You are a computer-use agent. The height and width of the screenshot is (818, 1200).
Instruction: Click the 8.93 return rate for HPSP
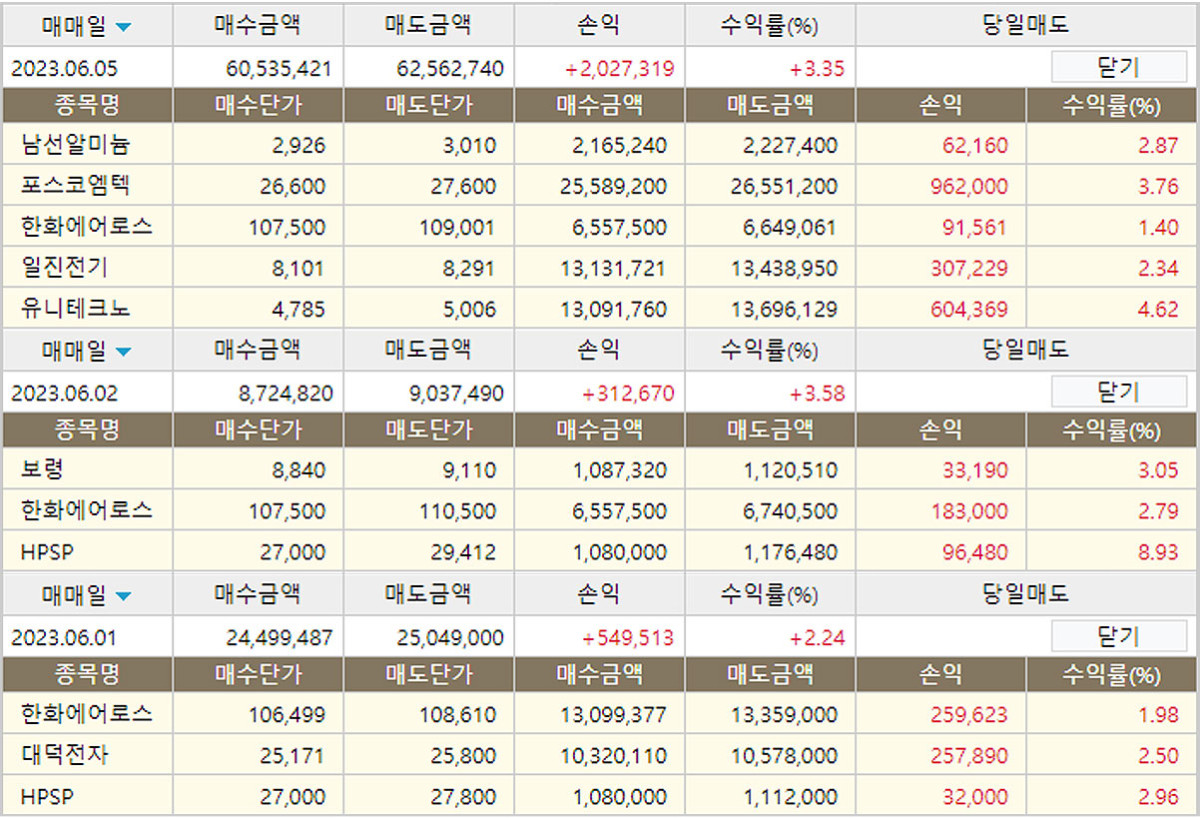click(x=1158, y=552)
